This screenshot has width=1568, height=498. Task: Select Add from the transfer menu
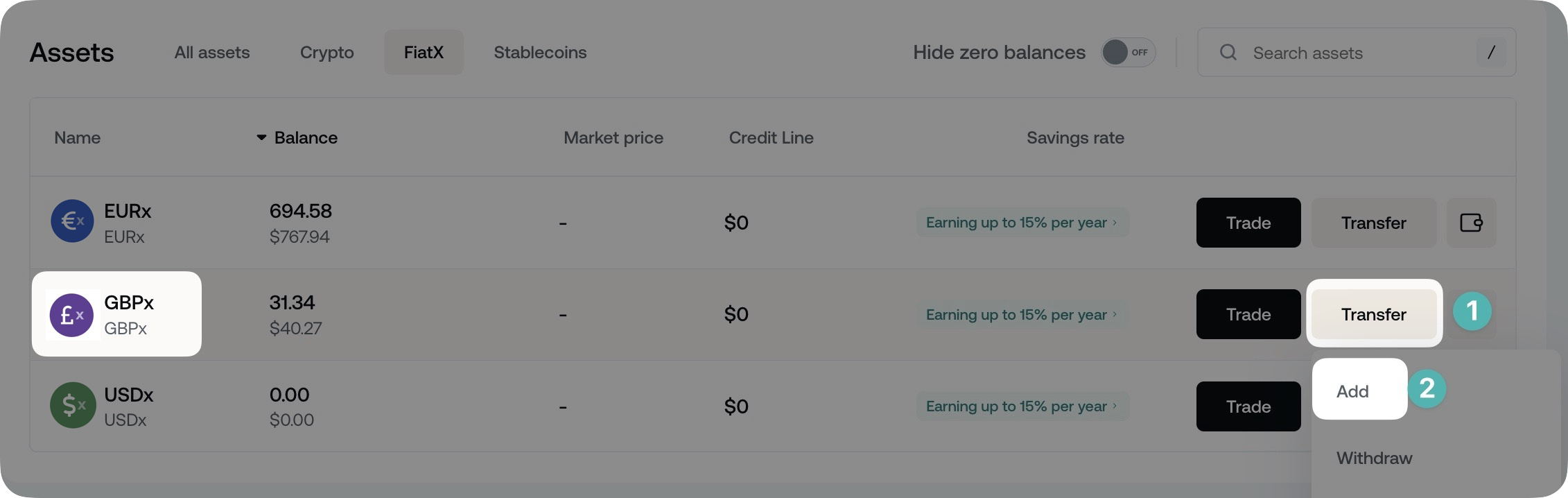[1351, 390]
